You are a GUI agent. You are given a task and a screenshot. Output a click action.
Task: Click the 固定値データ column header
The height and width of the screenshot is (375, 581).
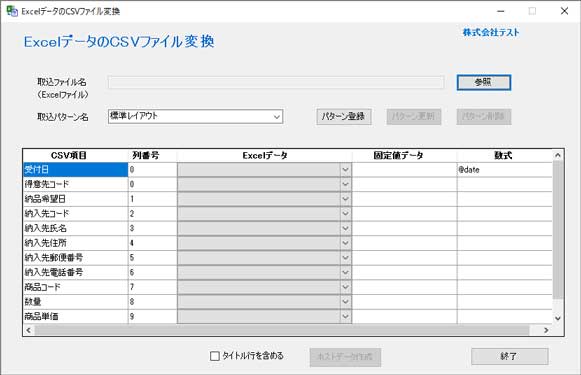click(x=404, y=156)
